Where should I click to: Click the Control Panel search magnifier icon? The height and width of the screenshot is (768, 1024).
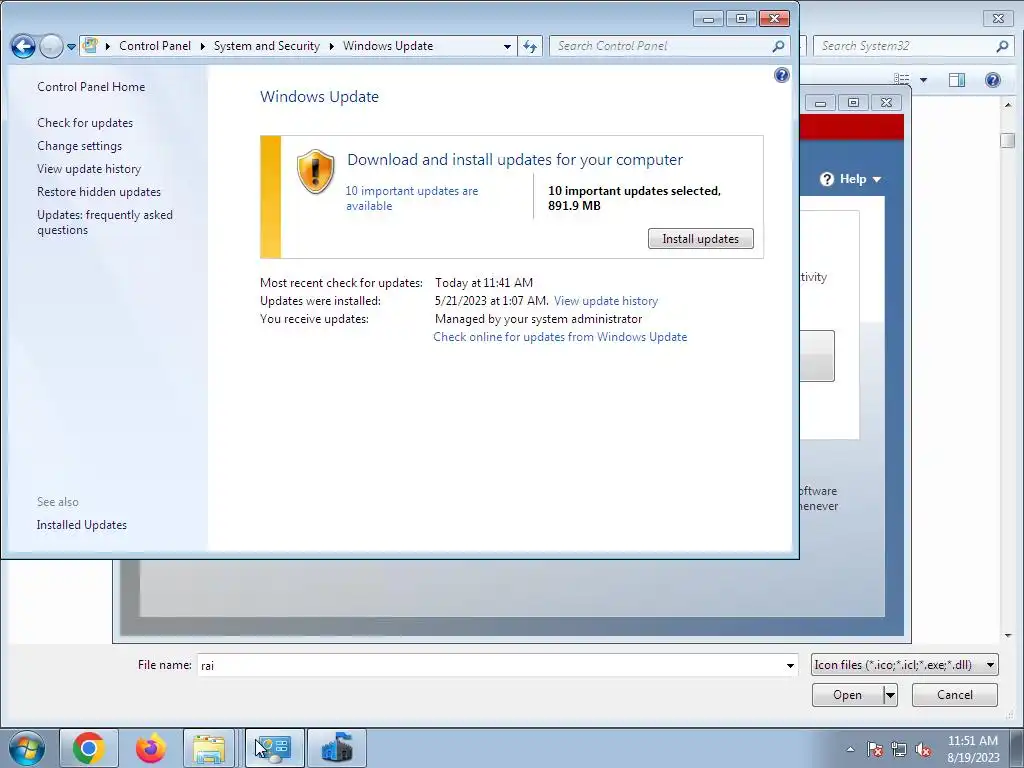click(778, 46)
